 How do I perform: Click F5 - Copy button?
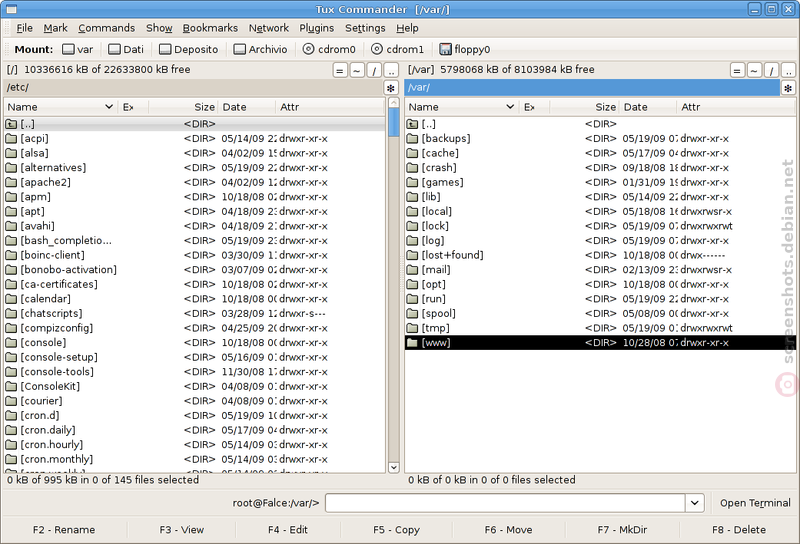pyautogui.click(x=396, y=530)
